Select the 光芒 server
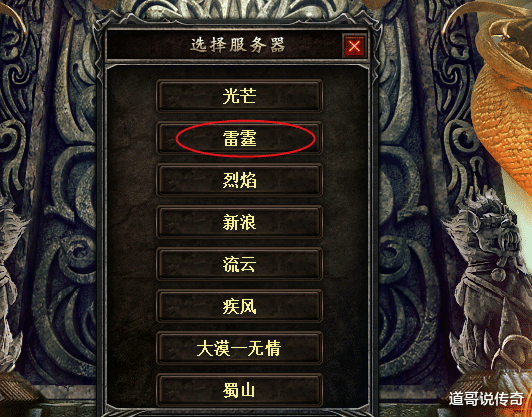The height and width of the screenshot is (417, 532). 239,96
